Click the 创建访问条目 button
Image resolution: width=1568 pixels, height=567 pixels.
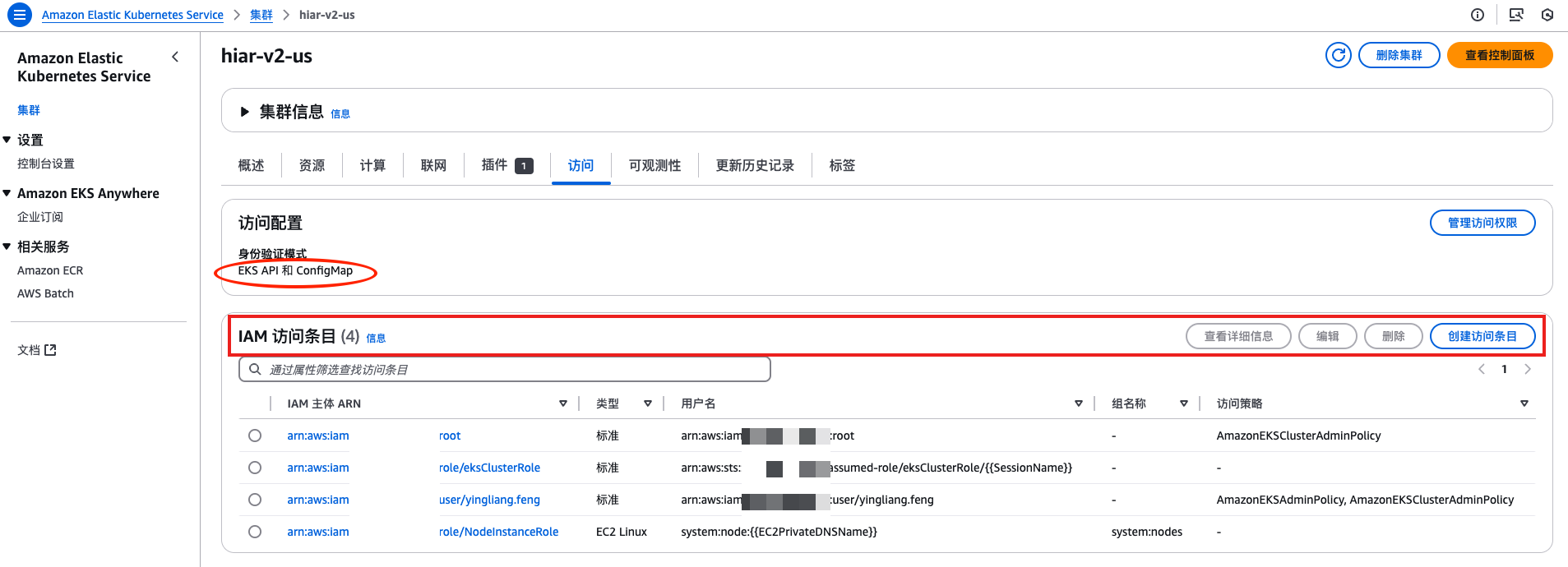tap(1482, 336)
